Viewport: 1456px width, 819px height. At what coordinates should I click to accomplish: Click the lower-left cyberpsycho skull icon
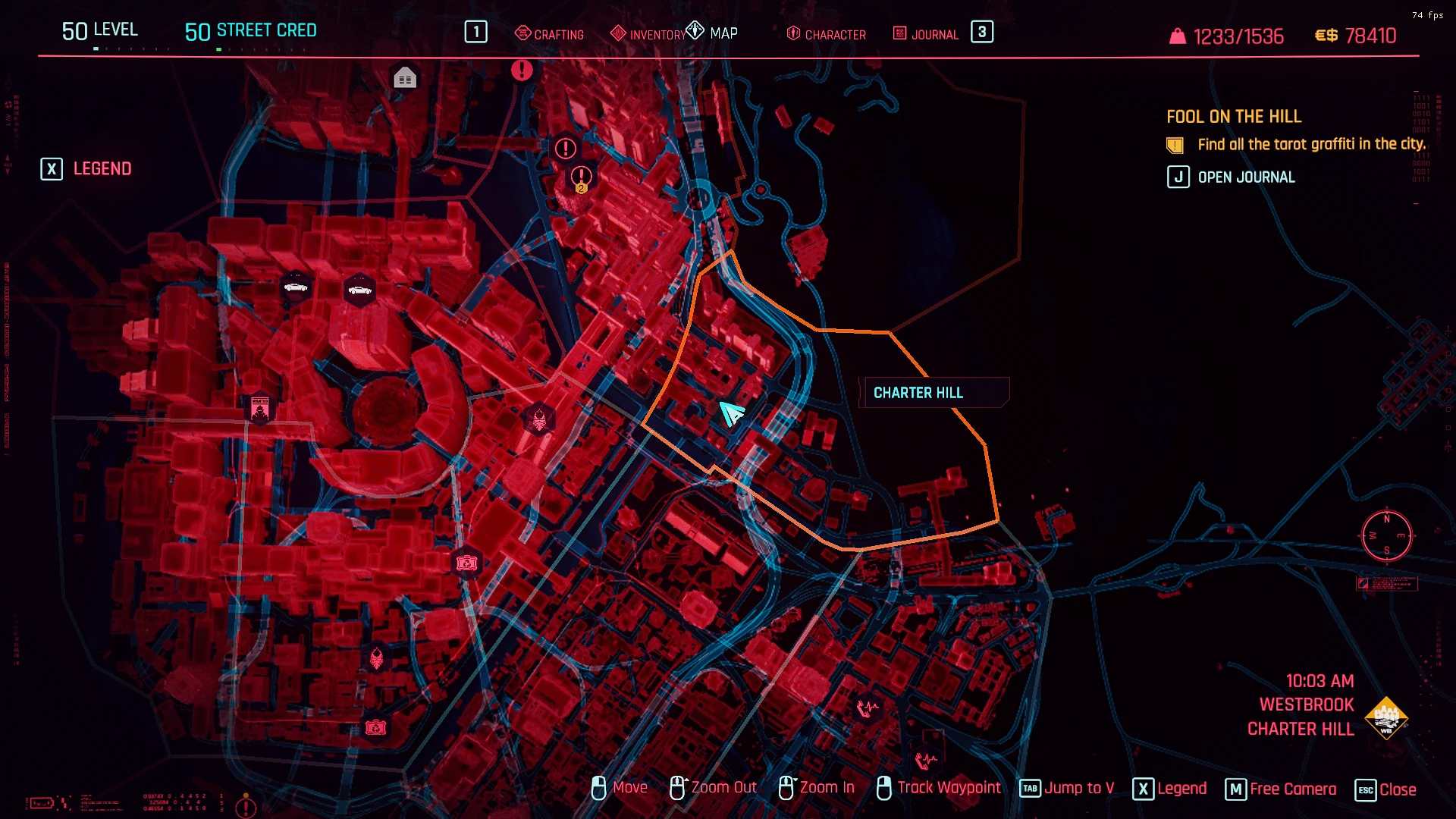pyautogui.click(x=377, y=657)
